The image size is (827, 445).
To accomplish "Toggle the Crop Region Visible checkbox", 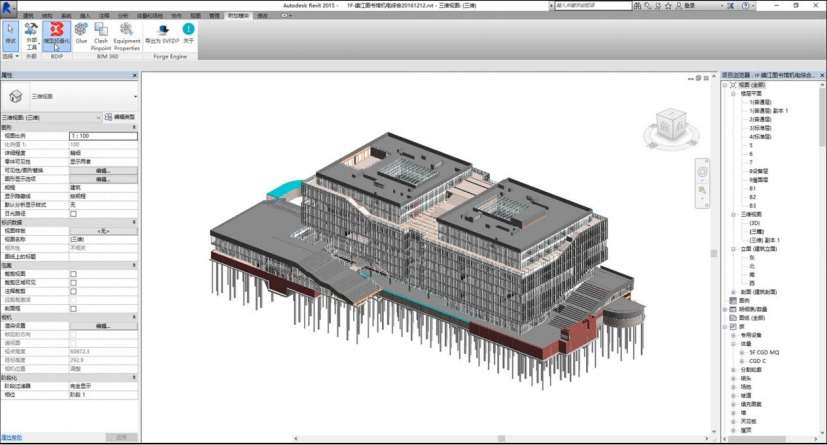I will pos(73,283).
